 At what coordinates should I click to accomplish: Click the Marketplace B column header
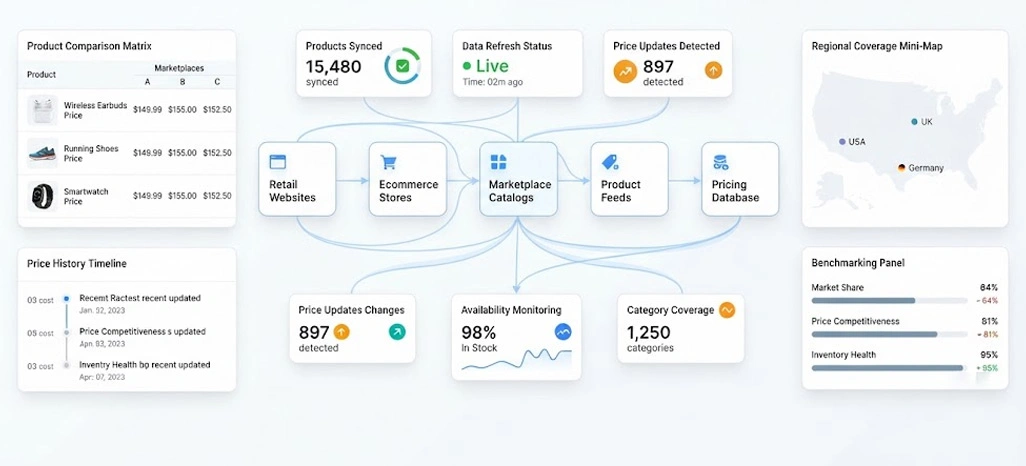(x=183, y=82)
